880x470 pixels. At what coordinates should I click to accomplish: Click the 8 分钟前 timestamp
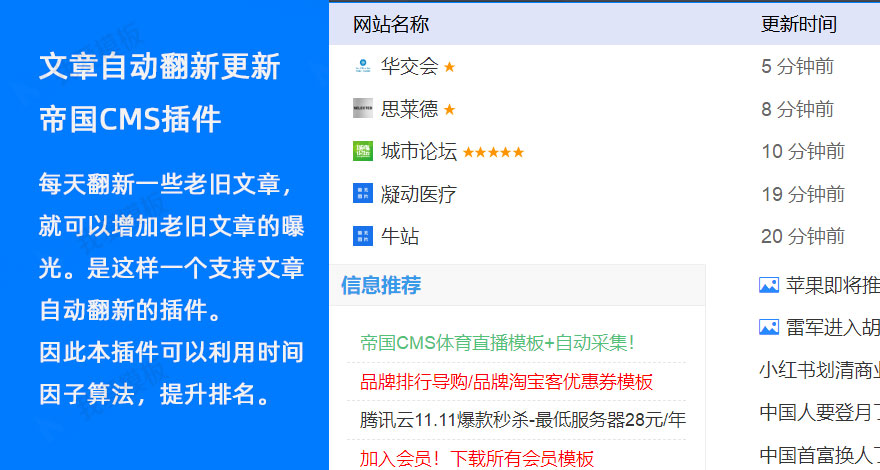pyautogui.click(x=798, y=109)
